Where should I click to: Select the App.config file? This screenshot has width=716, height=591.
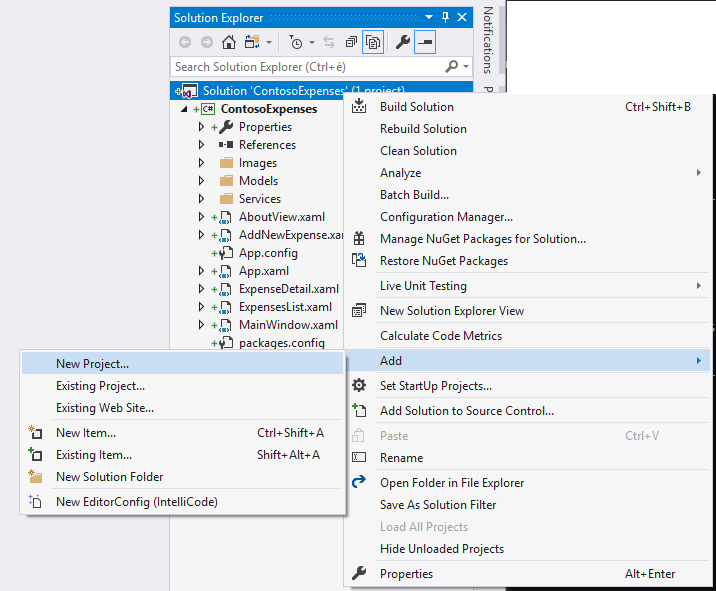click(x=268, y=253)
